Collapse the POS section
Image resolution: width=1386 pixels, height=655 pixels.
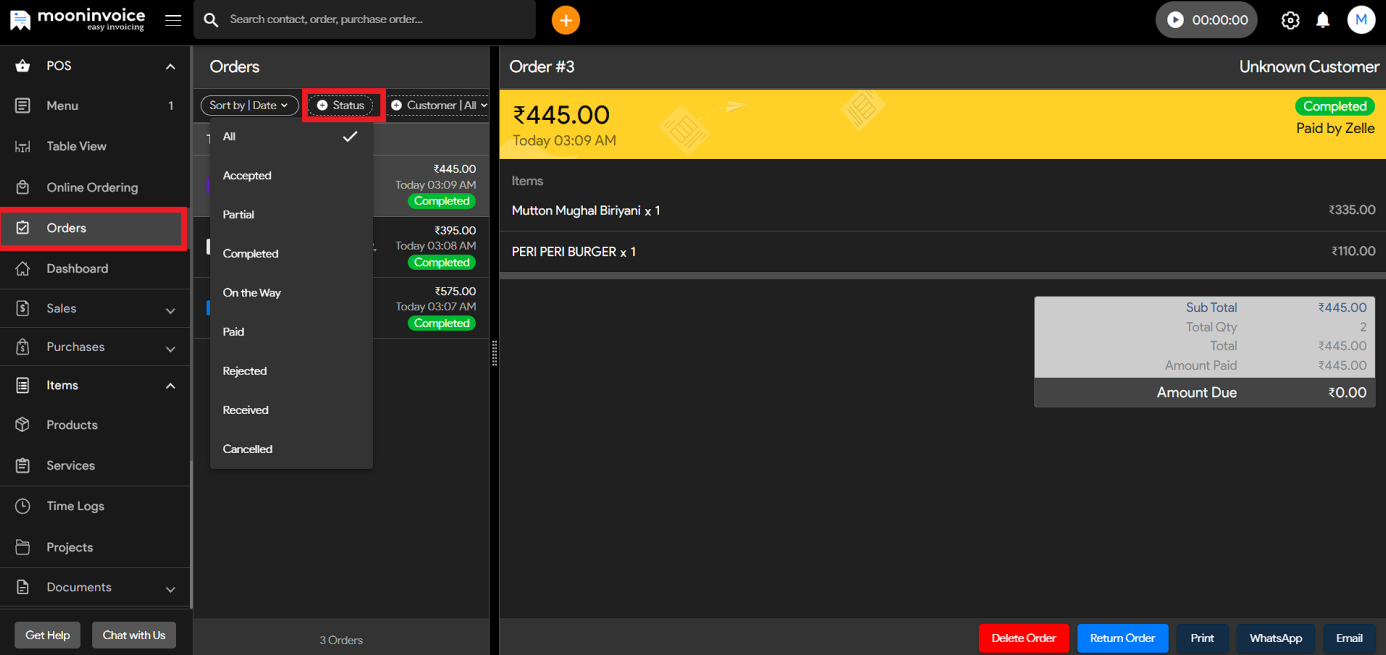(170, 66)
